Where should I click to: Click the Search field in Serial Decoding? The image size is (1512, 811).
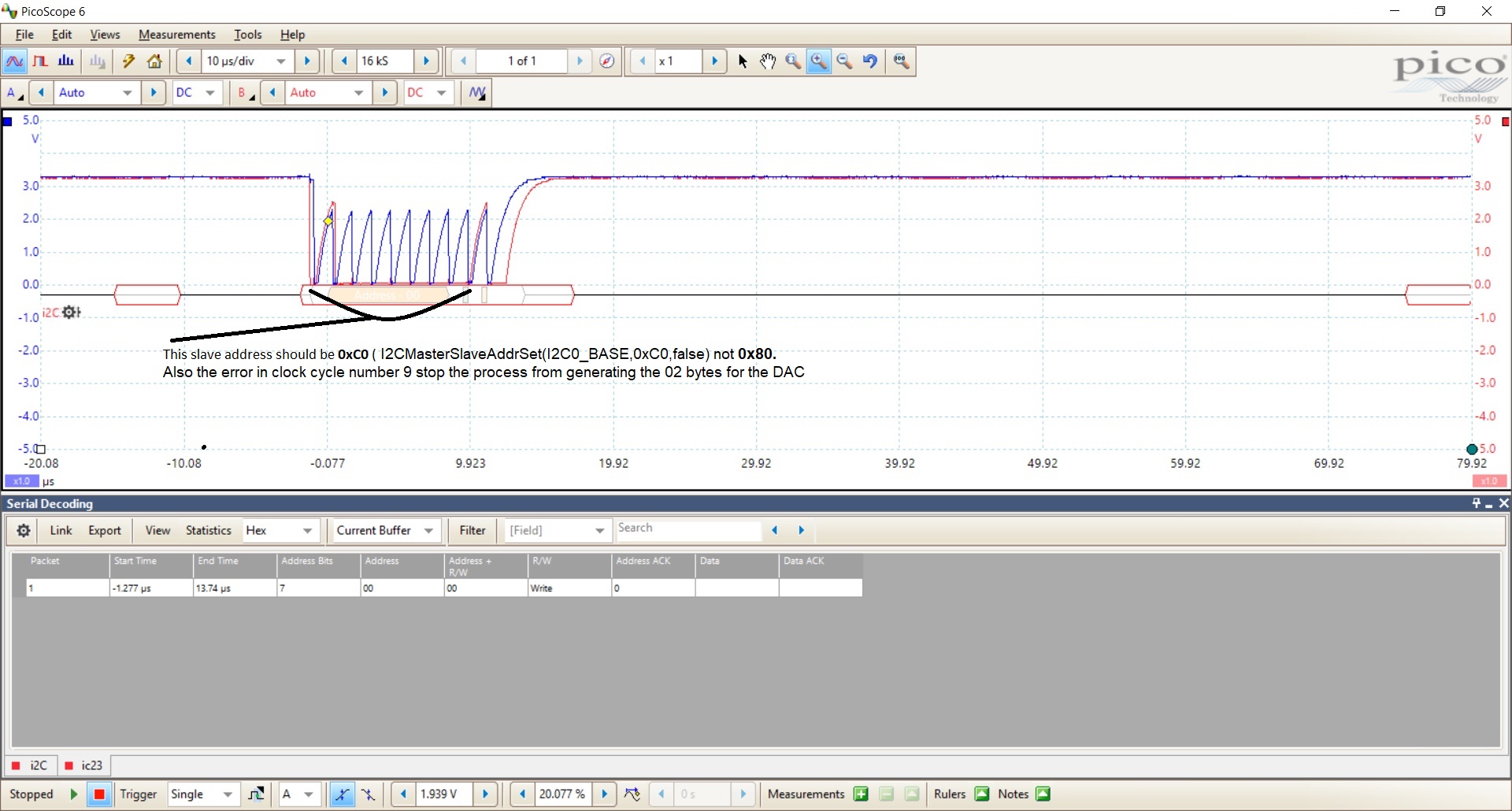[x=687, y=529]
